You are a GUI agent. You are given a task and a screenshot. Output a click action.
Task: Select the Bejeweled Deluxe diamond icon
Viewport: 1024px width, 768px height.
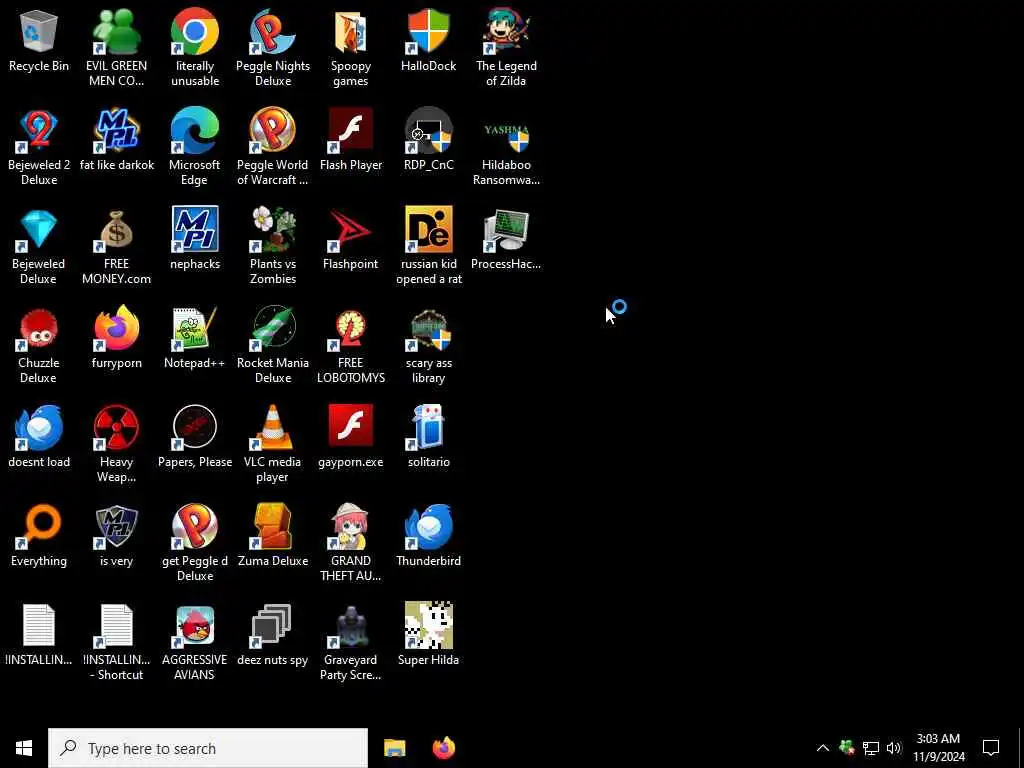tap(39, 230)
